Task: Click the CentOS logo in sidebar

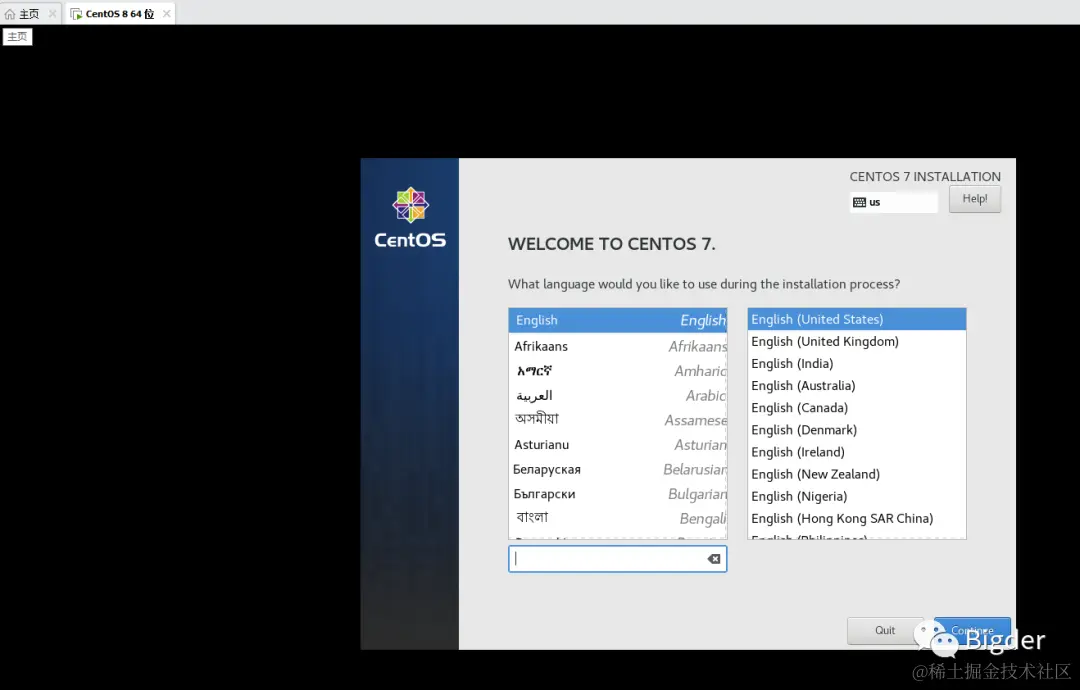Action: click(x=410, y=218)
